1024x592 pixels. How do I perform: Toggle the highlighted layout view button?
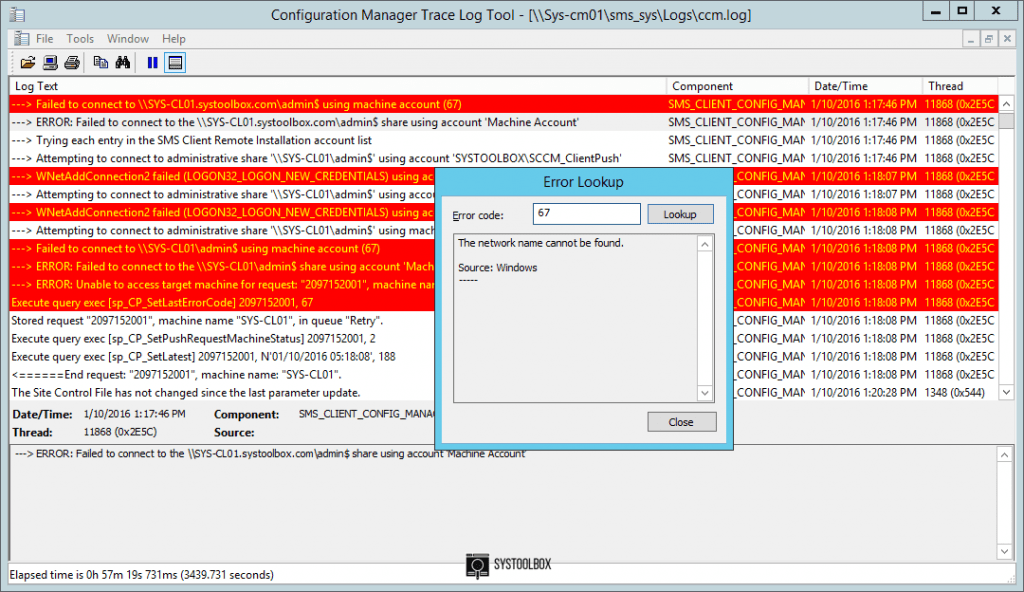pyautogui.click(x=177, y=62)
